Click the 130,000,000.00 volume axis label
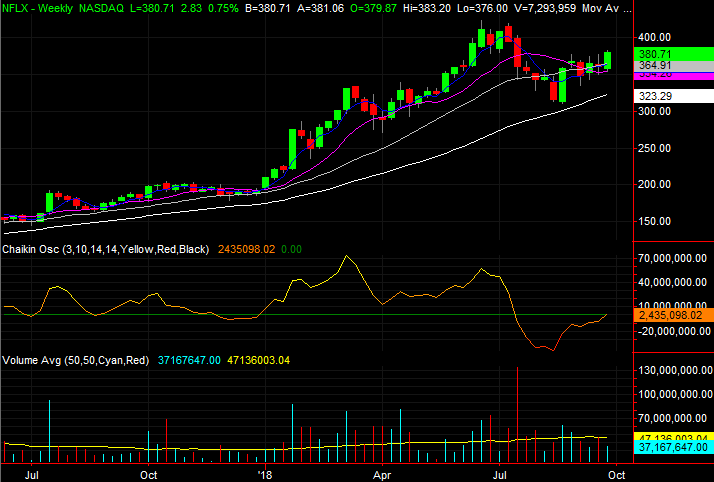Viewport: 714px width, 482px height. [x=674, y=370]
